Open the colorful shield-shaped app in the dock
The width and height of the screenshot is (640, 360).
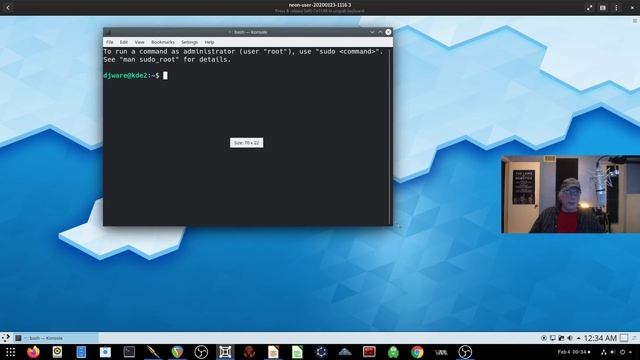[177, 352]
